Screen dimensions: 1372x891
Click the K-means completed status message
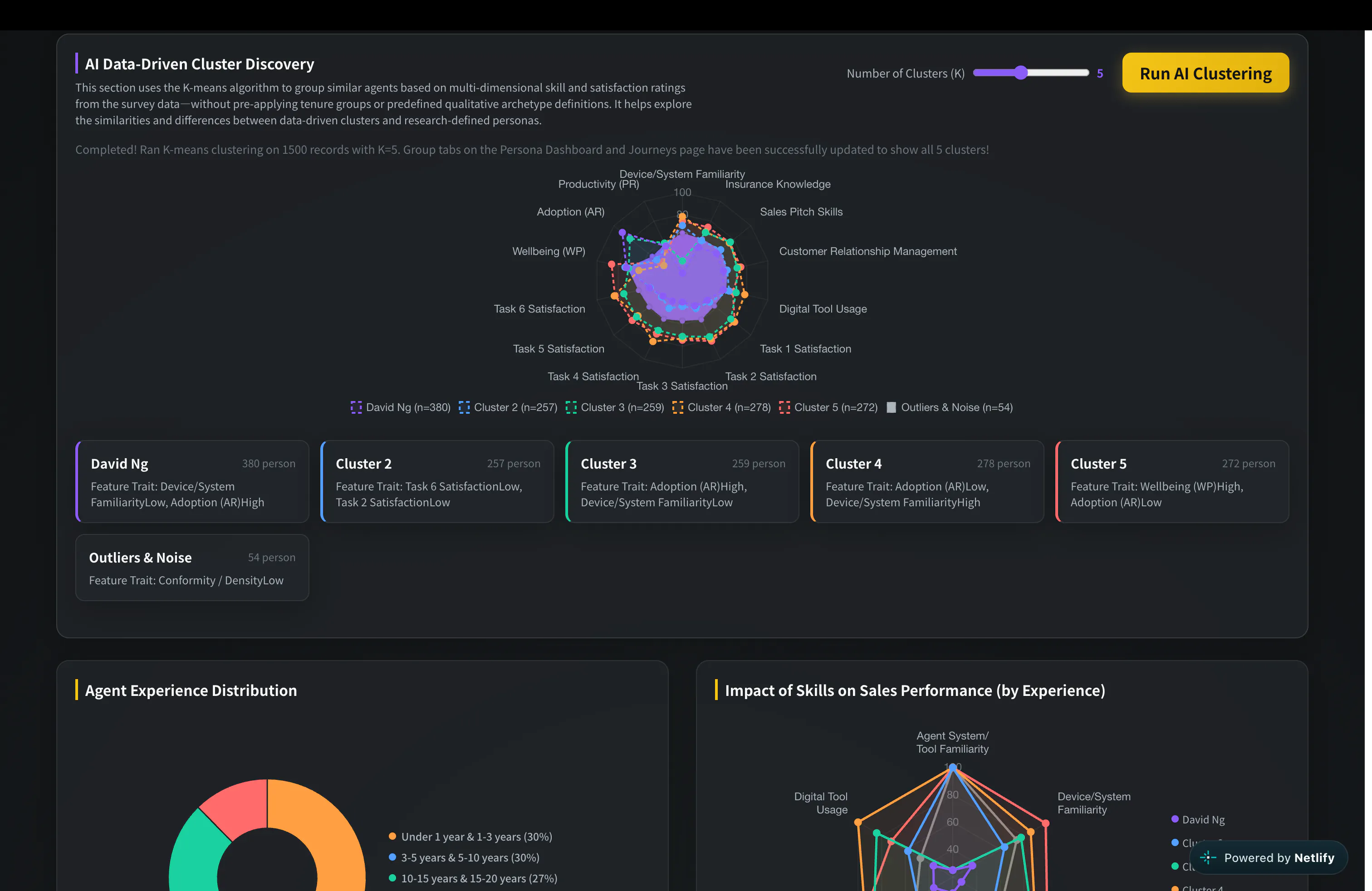click(532, 149)
